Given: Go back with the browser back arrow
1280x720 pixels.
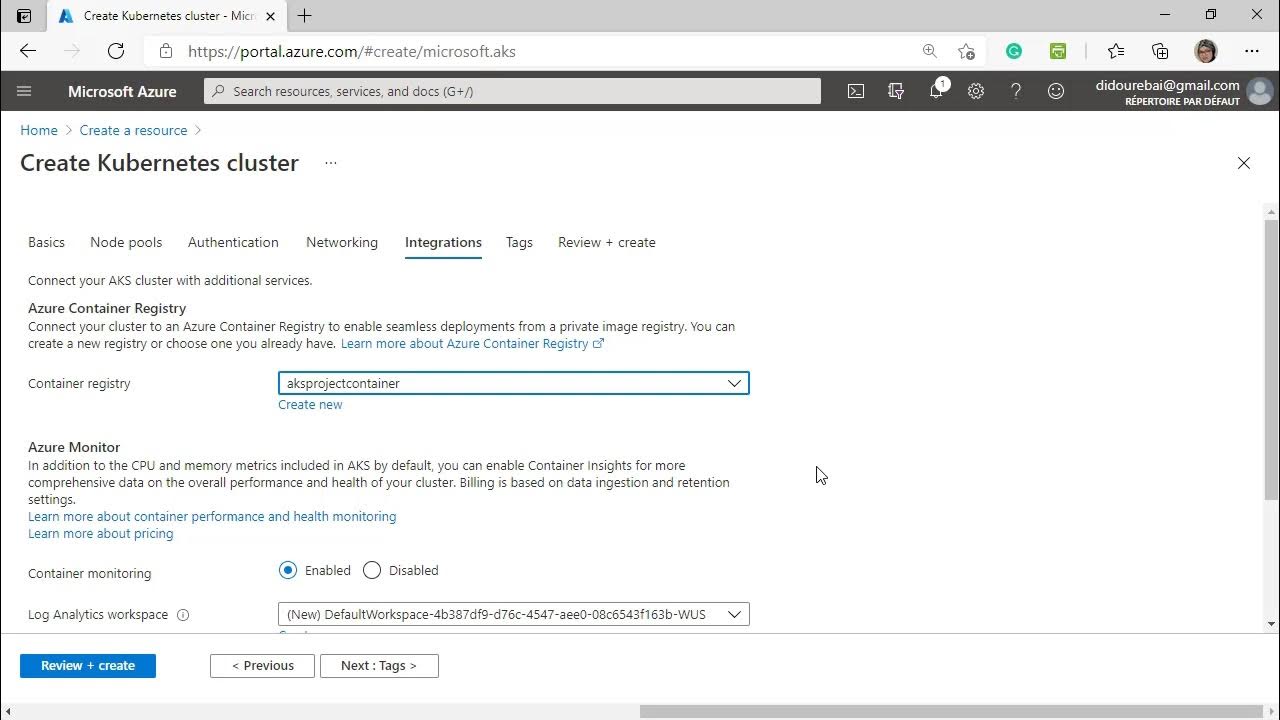Looking at the screenshot, I should pyautogui.click(x=28, y=51).
